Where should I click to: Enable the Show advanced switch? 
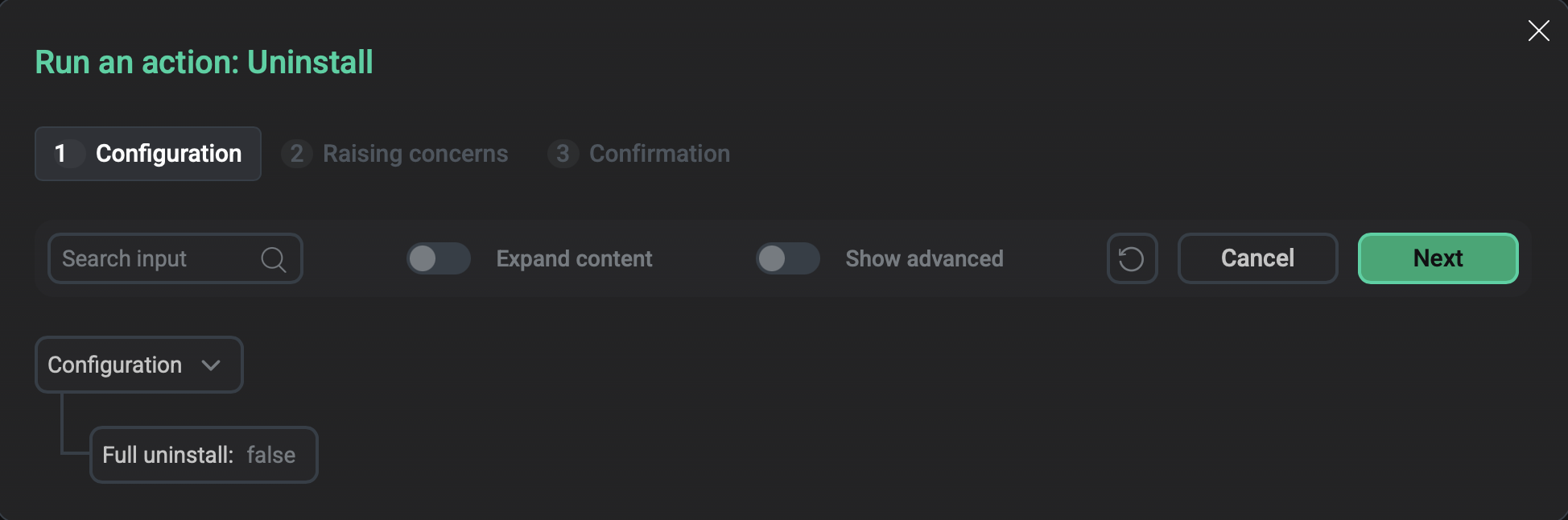(787, 258)
